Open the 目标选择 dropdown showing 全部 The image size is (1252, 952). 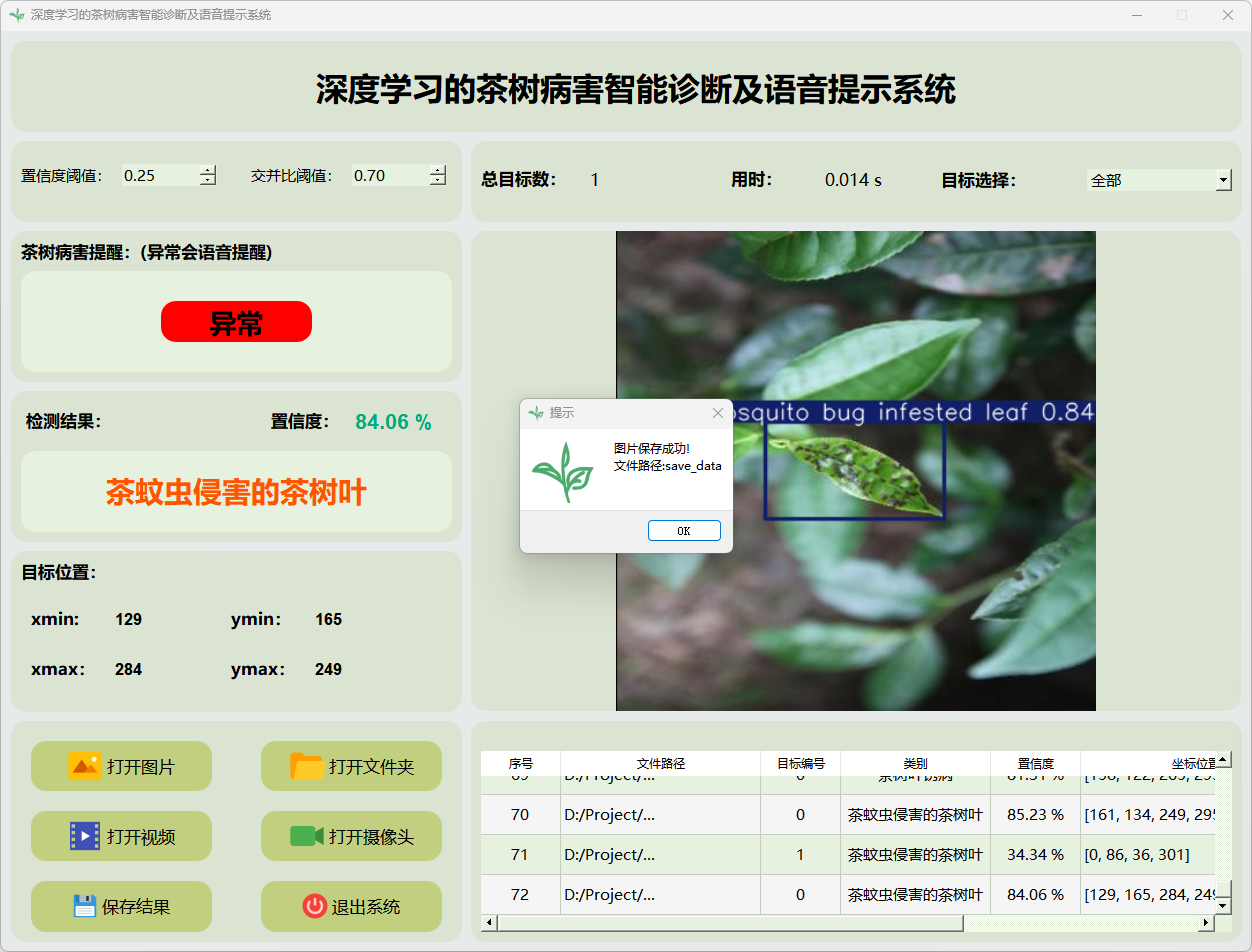(1223, 180)
